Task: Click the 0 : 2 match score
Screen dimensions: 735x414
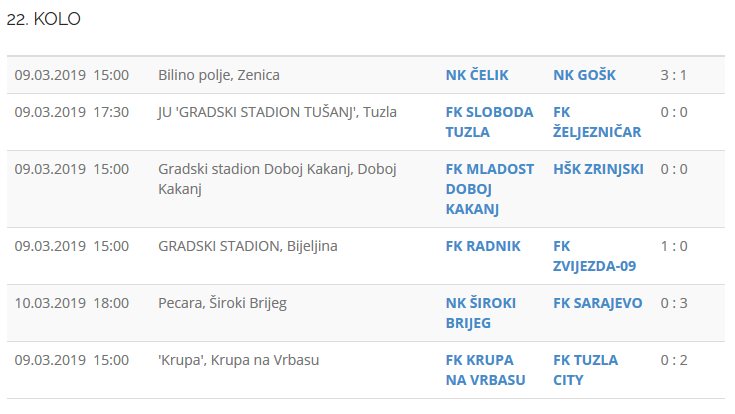Action: (674, 360)
